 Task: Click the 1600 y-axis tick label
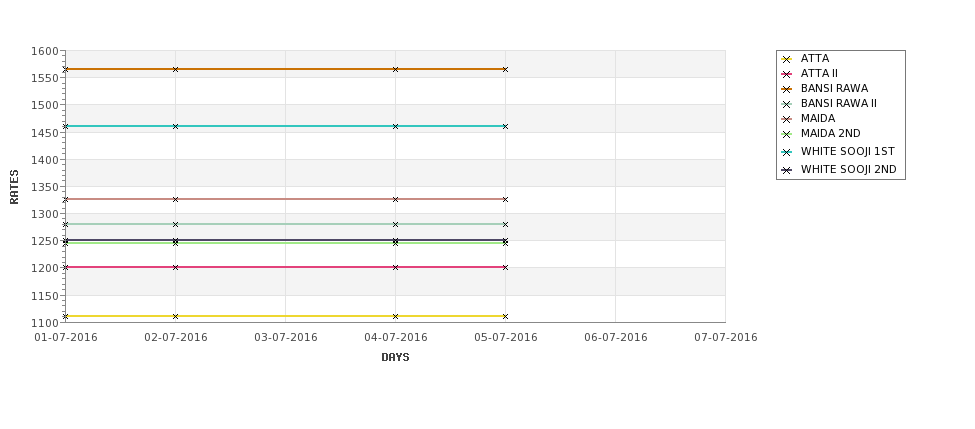pyautogui.click(x=45, y=51)
